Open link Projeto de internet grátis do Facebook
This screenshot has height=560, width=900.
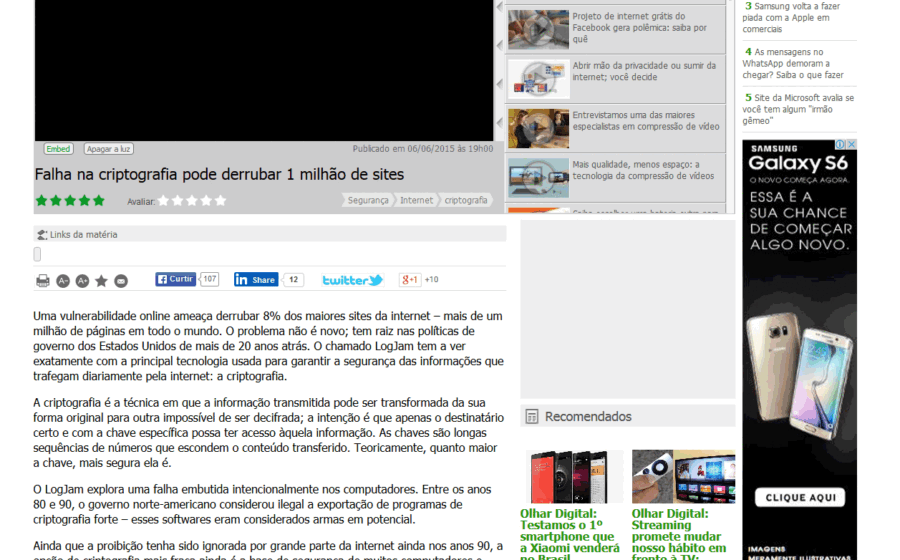[639, 28]
